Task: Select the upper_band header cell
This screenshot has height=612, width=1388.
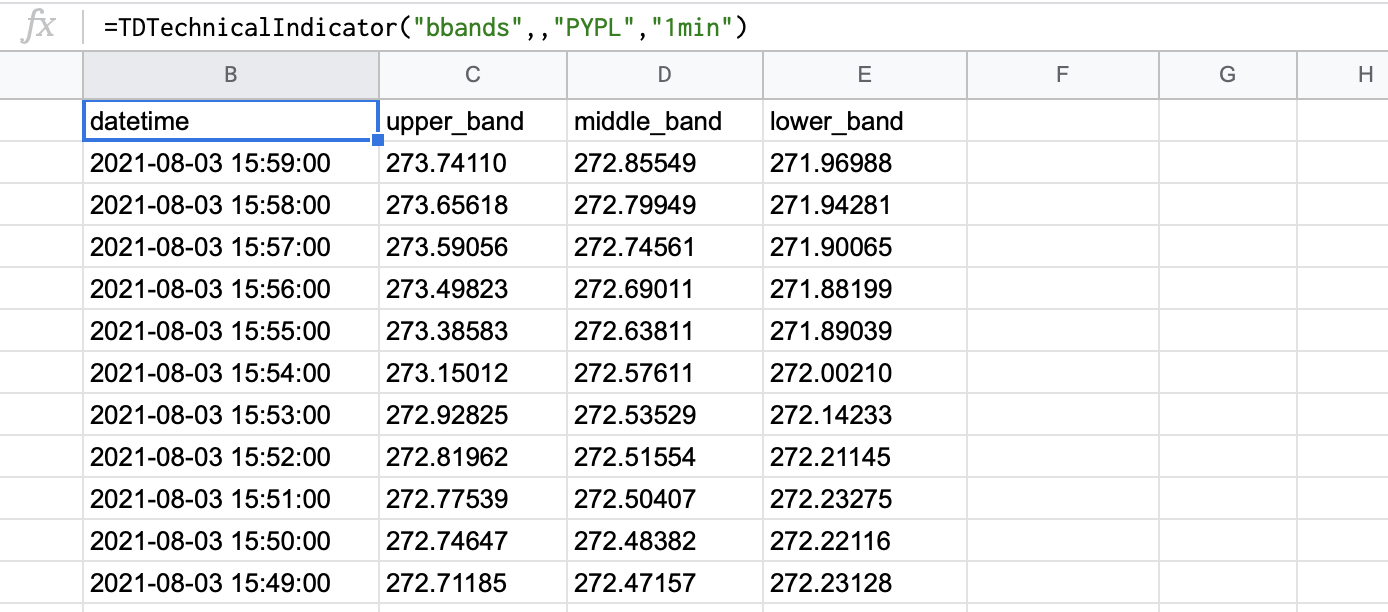Action: (472, 121)
